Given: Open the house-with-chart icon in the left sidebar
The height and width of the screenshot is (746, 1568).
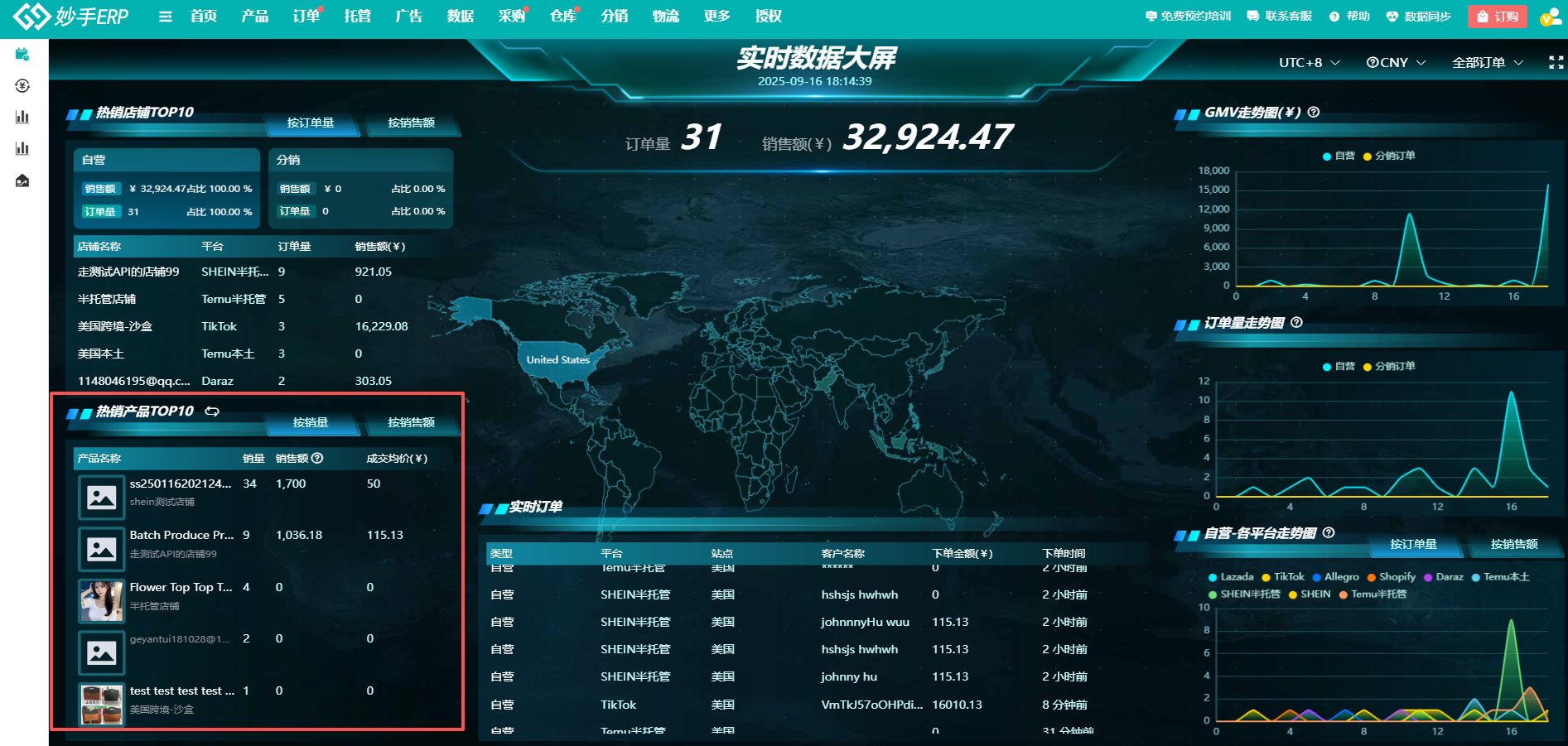Looking at the screenshot, I should 22,180.
